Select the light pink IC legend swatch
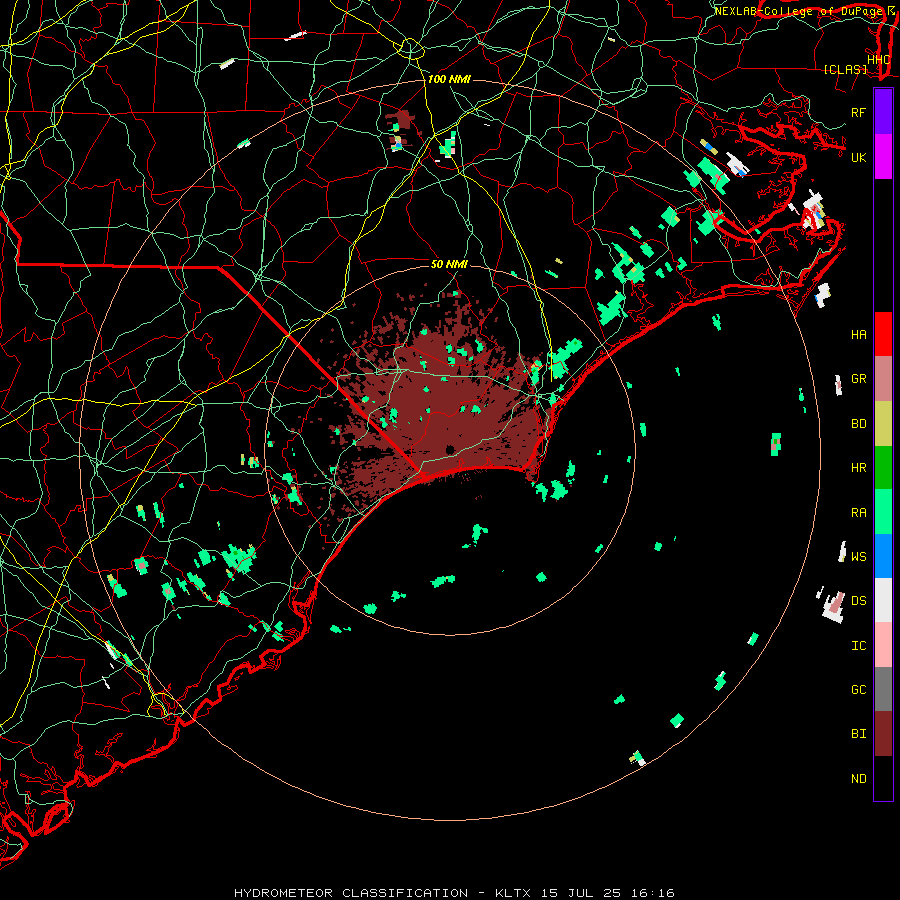Viewport: 900px width, 900px height. (883, 645)
